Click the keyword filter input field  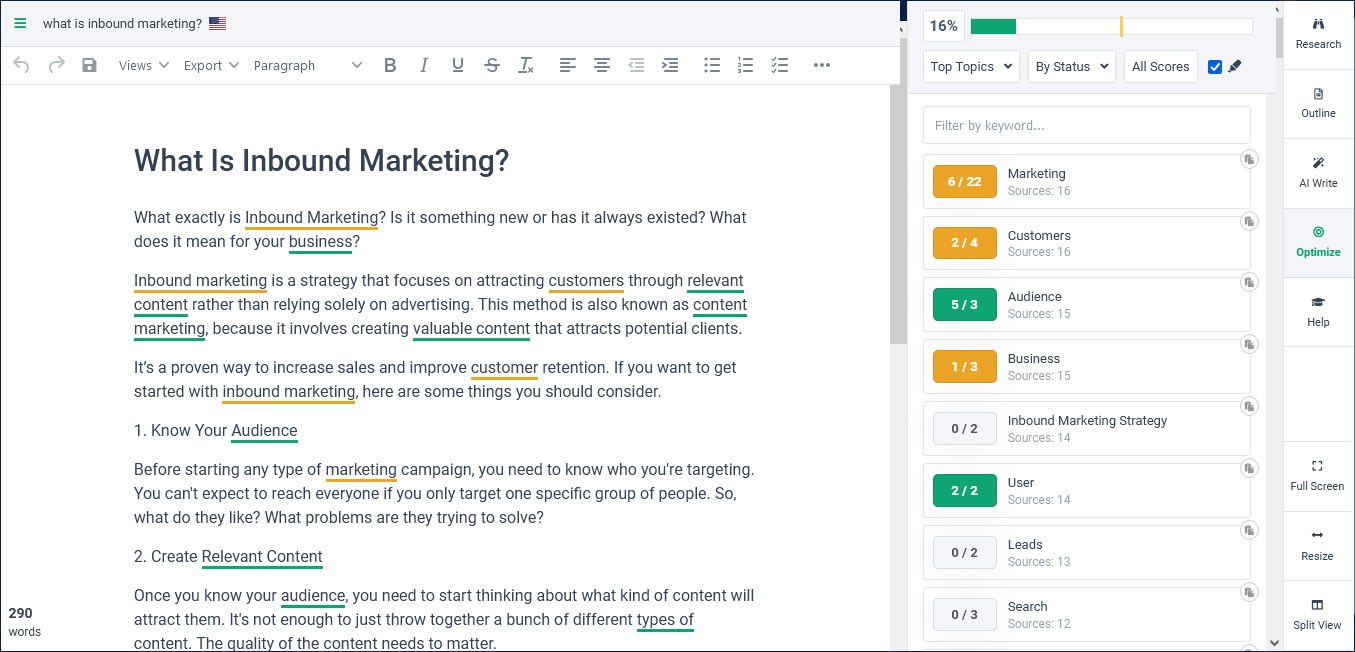pos(1086,125)
